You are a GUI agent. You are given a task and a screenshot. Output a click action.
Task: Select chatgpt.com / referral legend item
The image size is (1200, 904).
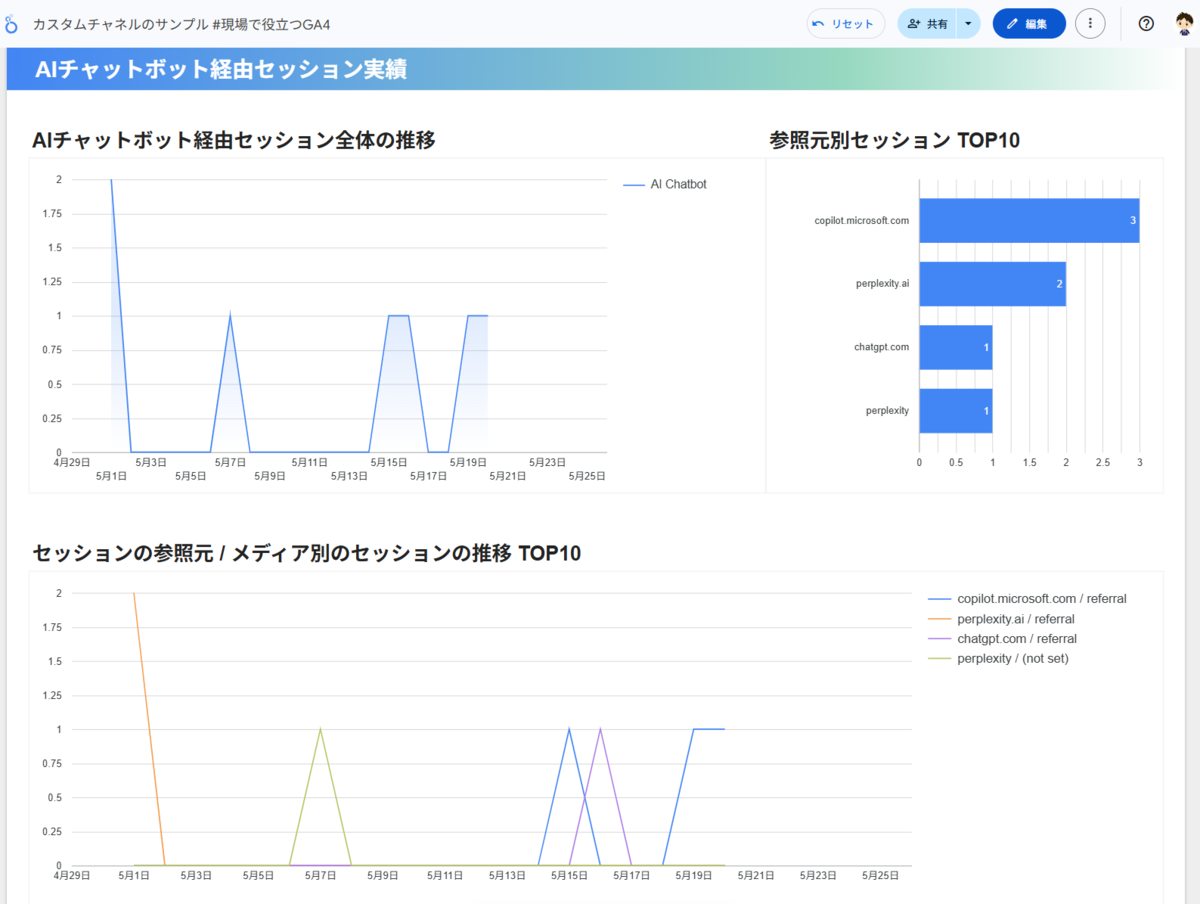[1003, 638]
